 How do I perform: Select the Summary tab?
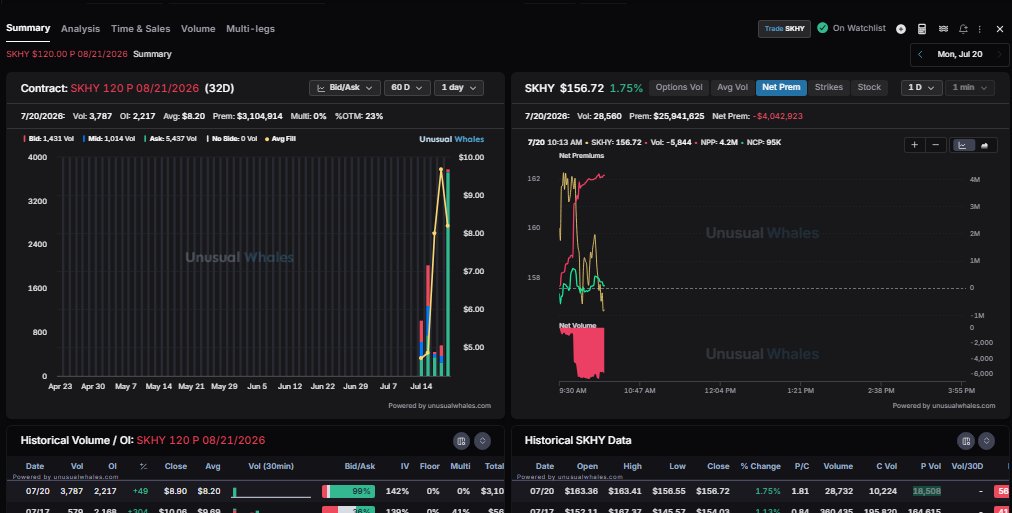pyautogui.click(x=28, y=28)
